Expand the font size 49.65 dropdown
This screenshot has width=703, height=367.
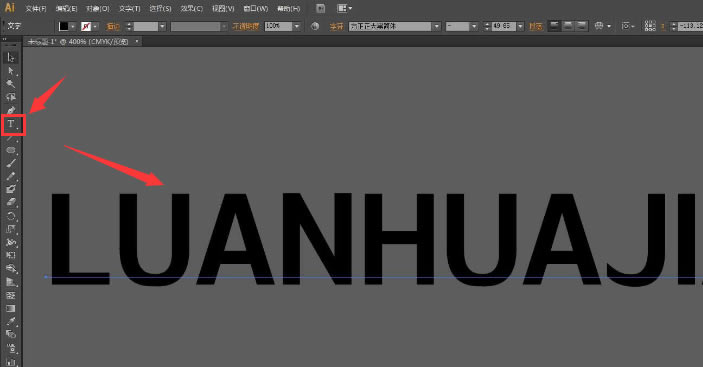click(521, 26)
